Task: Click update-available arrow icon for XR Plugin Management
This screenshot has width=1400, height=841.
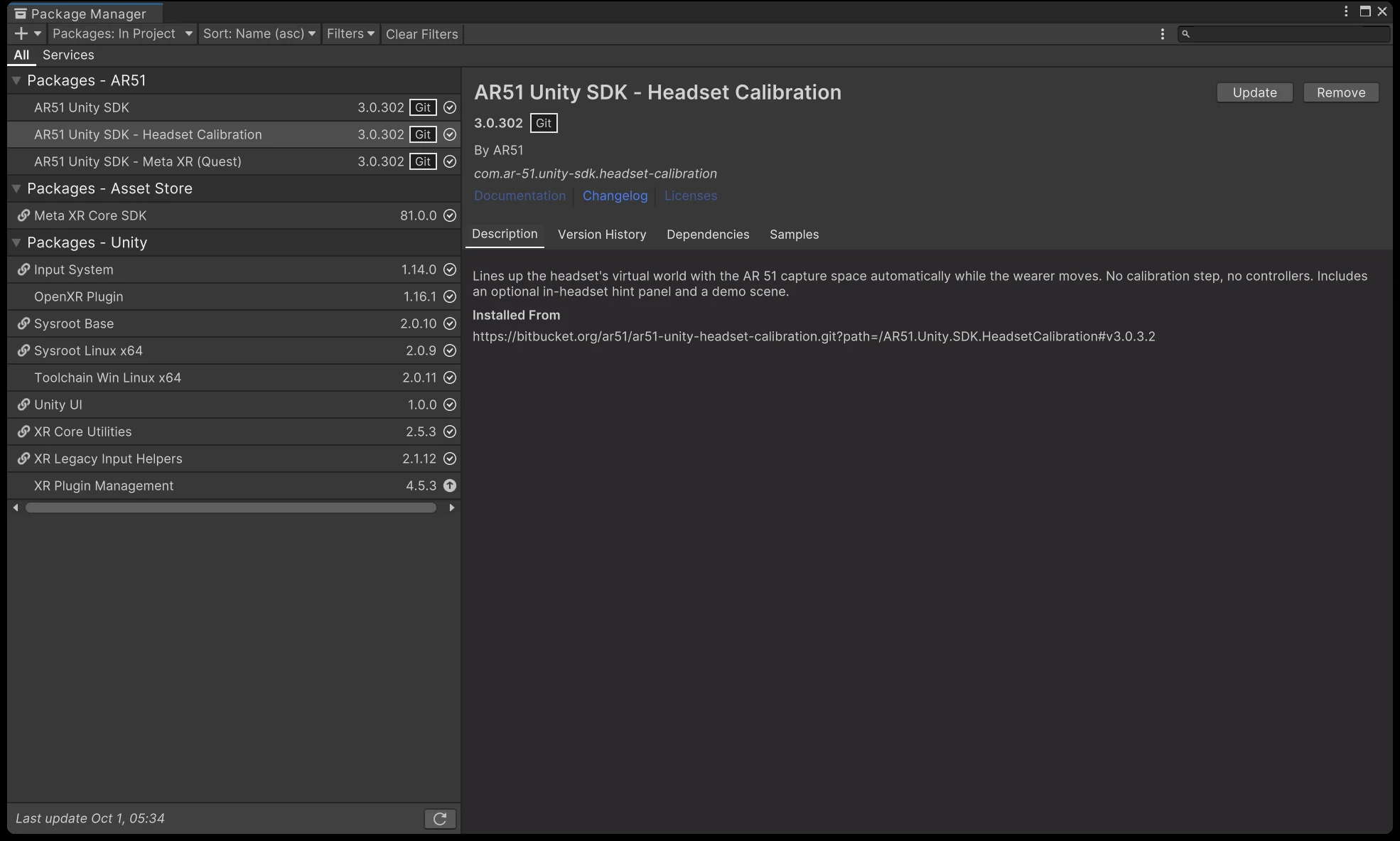Action: [x=450, y=486]
